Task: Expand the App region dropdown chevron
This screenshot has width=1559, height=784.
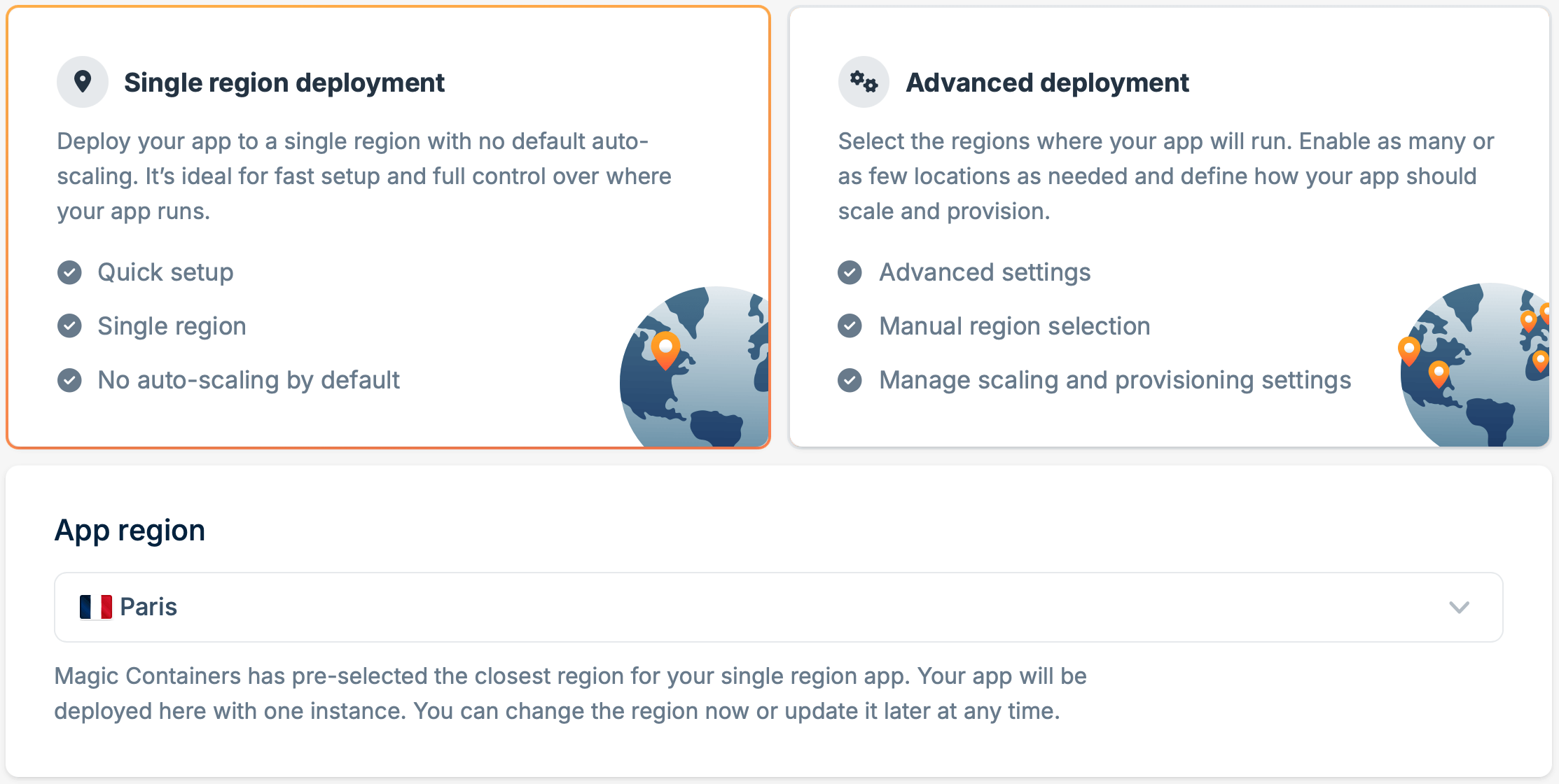Action: click(1460, 607)
